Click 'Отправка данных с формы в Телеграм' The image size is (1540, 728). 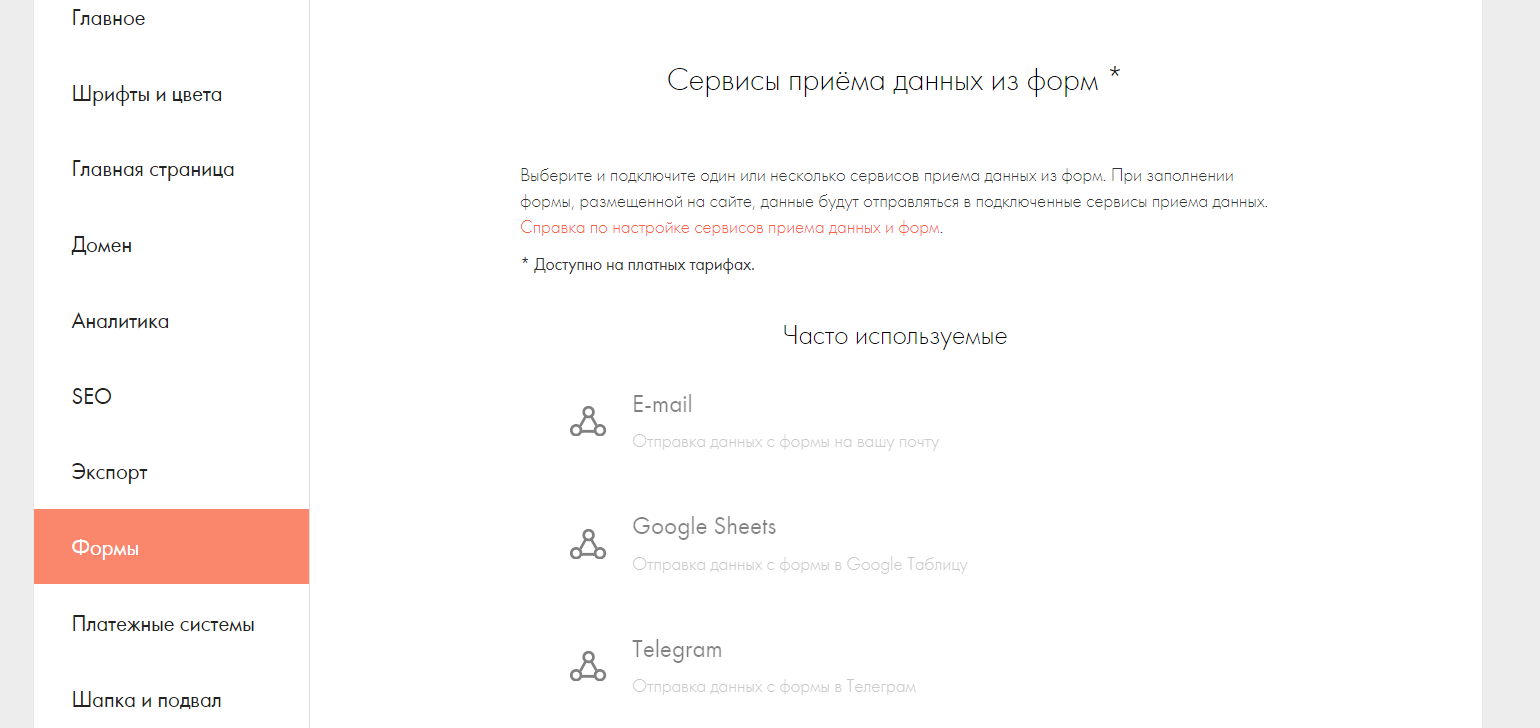coord(774,687)
